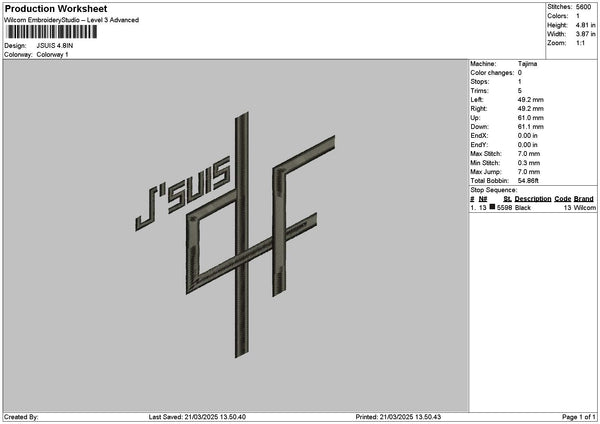Select the EndX 0.00 in value
This screenshot has width=600, height=424.
(x=528, y=136)
